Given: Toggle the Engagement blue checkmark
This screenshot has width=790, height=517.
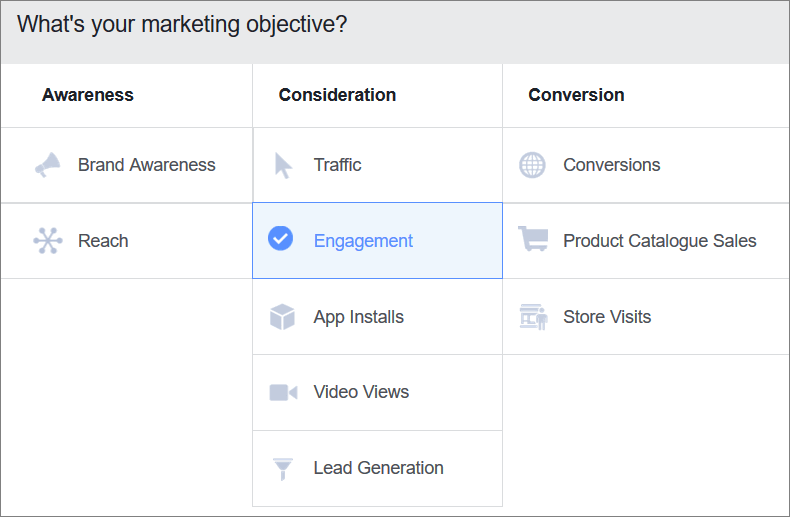Looking at the screenshot, I should tap(281, 238).
